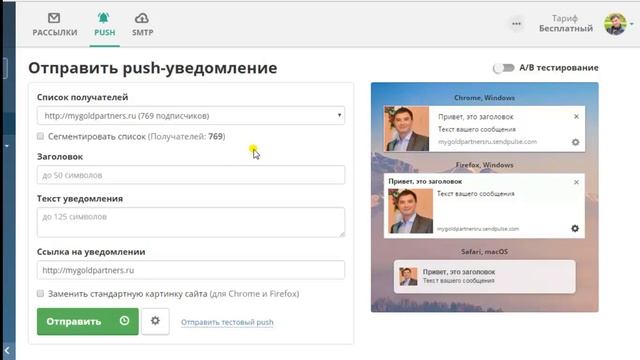
Task: Close the Chrome, Windows preview notification
Action: click(x=576, y=116)
